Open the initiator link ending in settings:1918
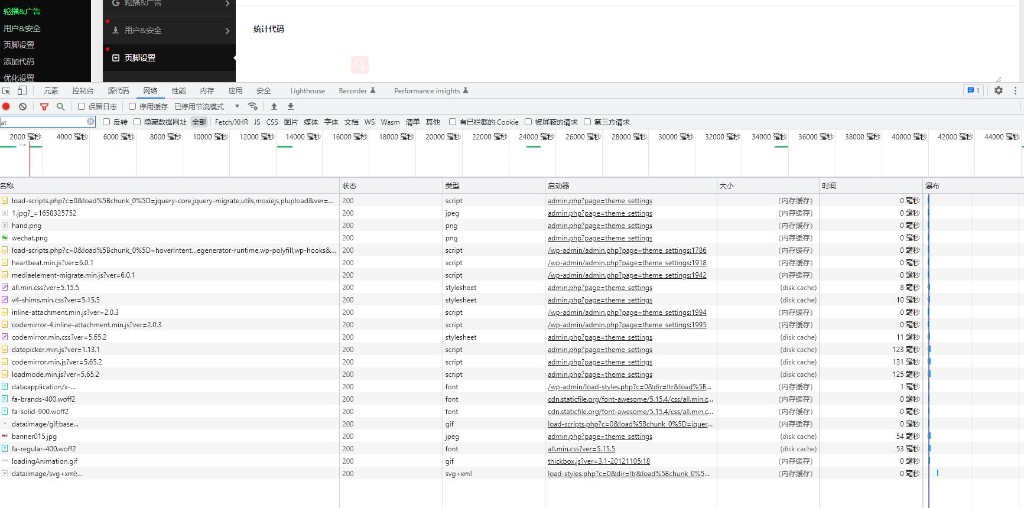Image resolution: width=1024 pixels, height=508 pixels. click(x=627, y=262)
